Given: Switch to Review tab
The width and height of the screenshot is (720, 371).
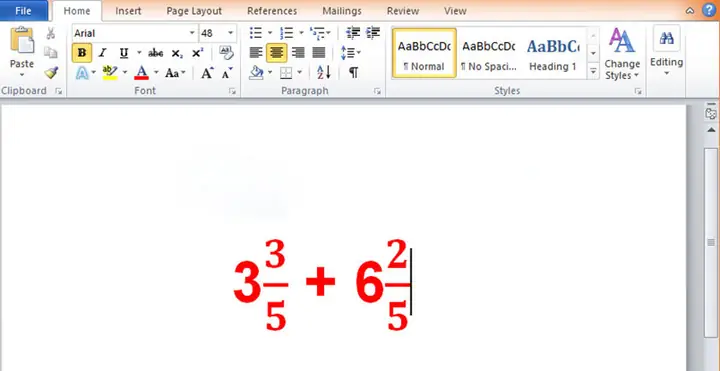Looking at the screenshot, I should pyautogui.click(x=403, y=11).
